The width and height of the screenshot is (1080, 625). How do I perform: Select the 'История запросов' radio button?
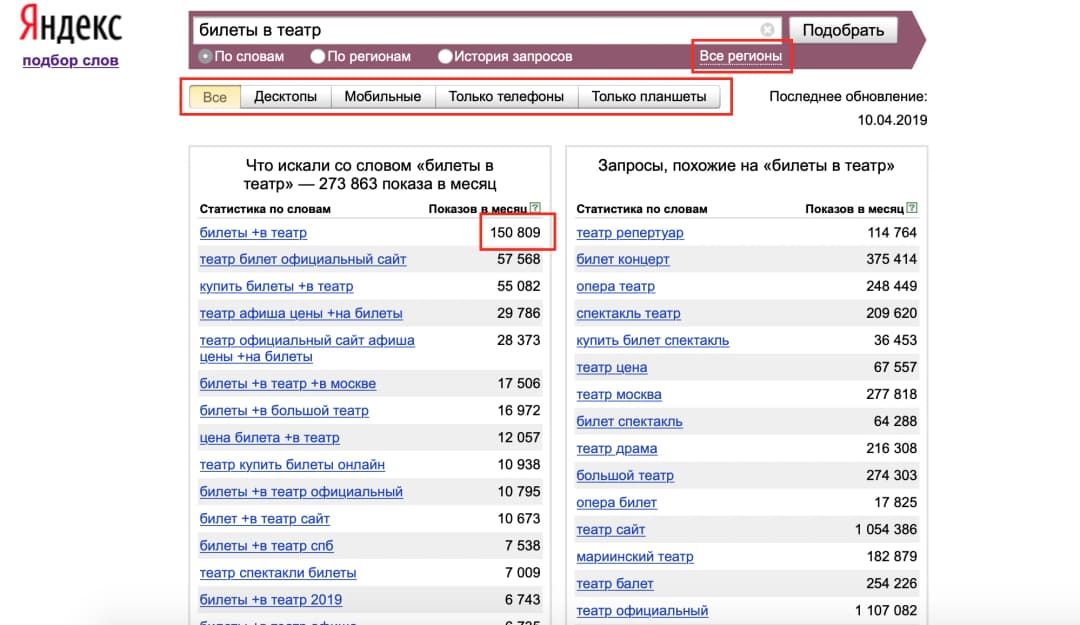tap(445, 57)
